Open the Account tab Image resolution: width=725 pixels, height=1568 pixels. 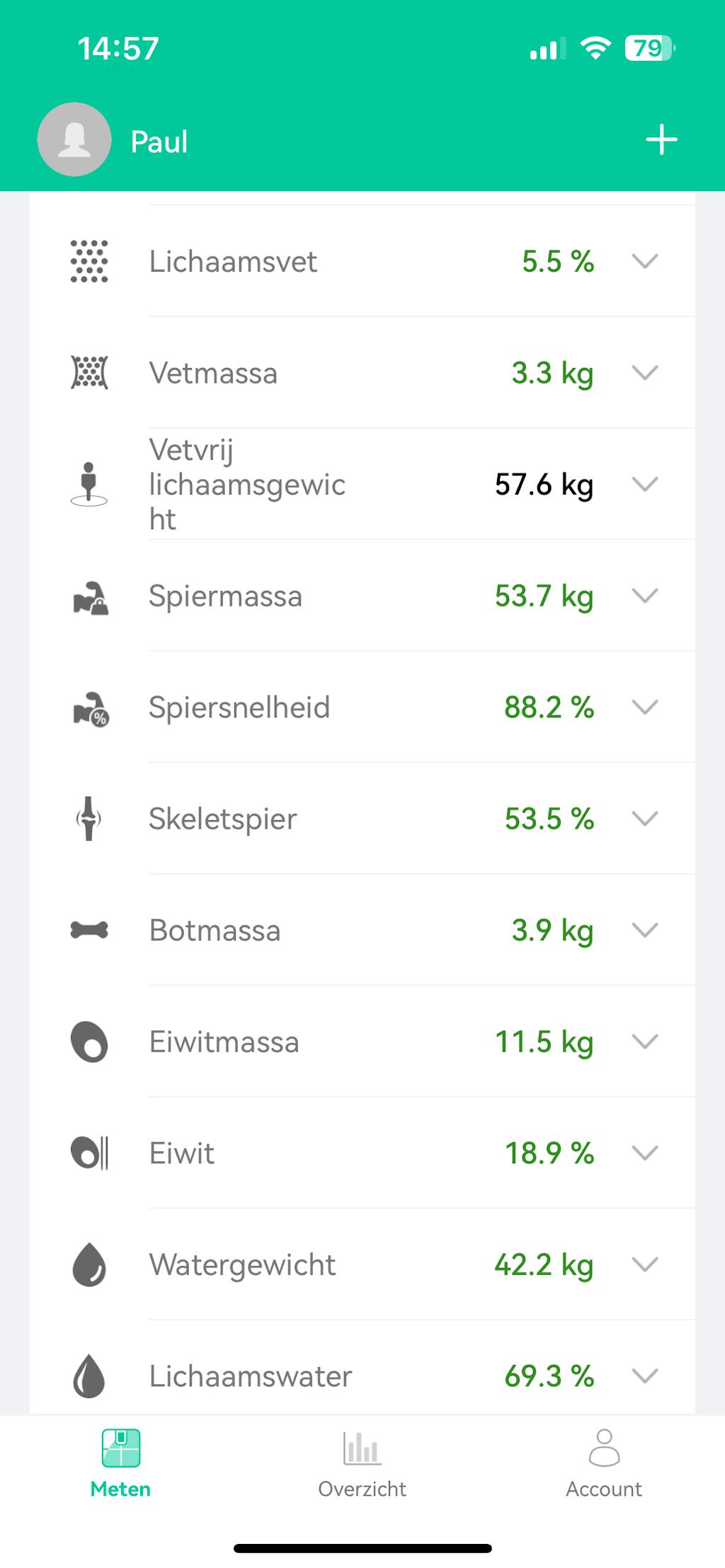click(603, 1463)
